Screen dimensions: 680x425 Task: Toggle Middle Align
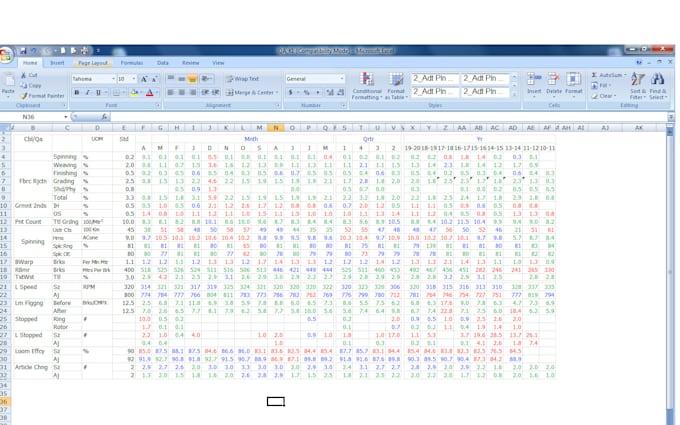point(182,78)
